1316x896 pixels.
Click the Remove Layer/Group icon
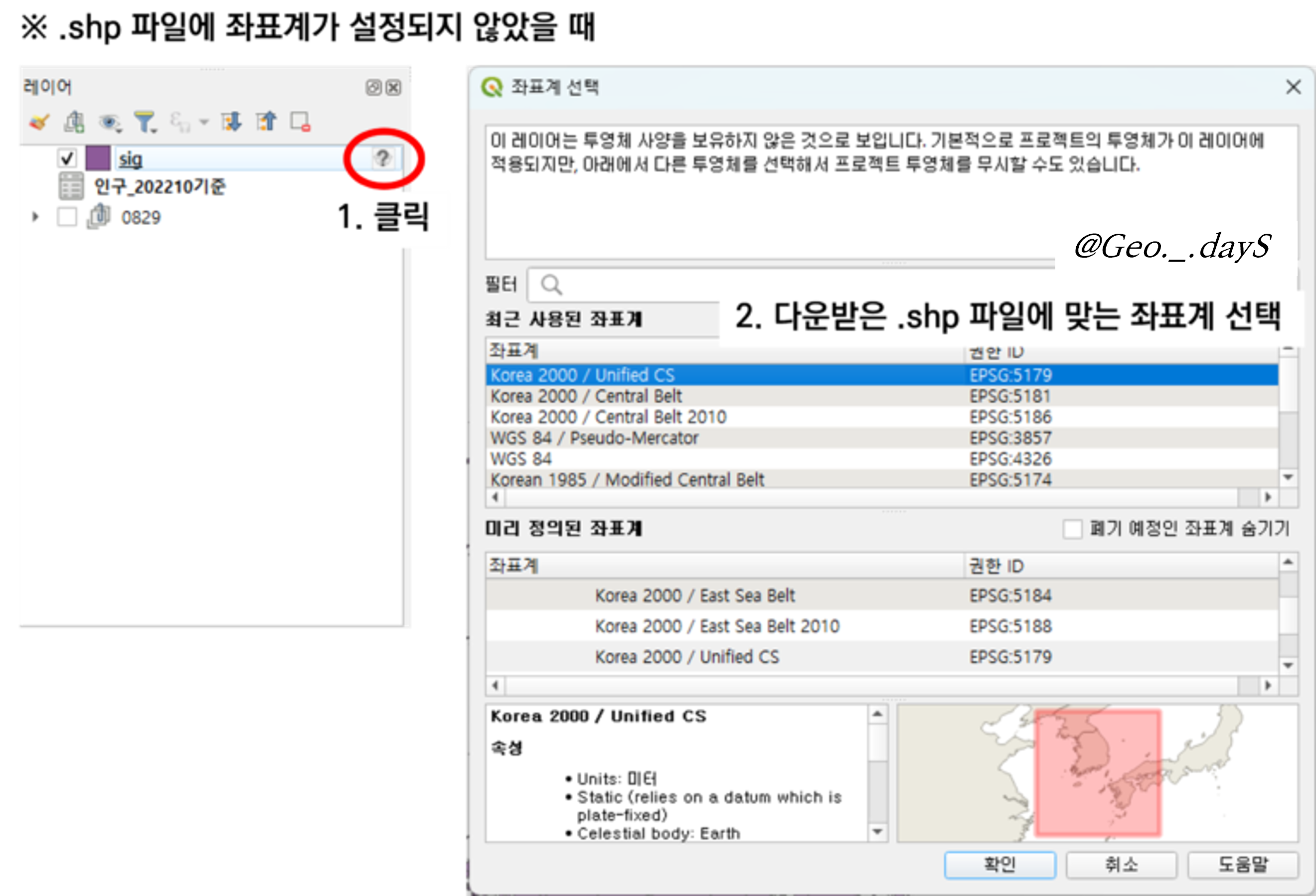300,122
